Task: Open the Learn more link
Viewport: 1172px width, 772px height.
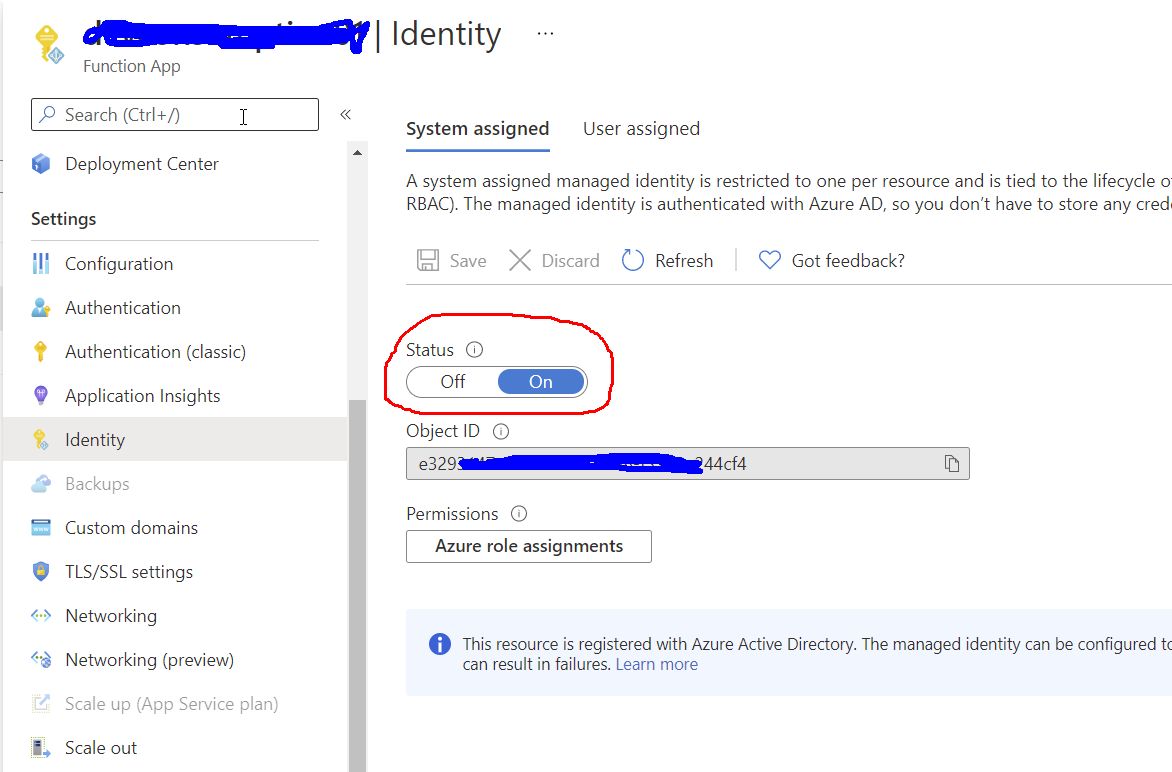Action: (656, 664)
